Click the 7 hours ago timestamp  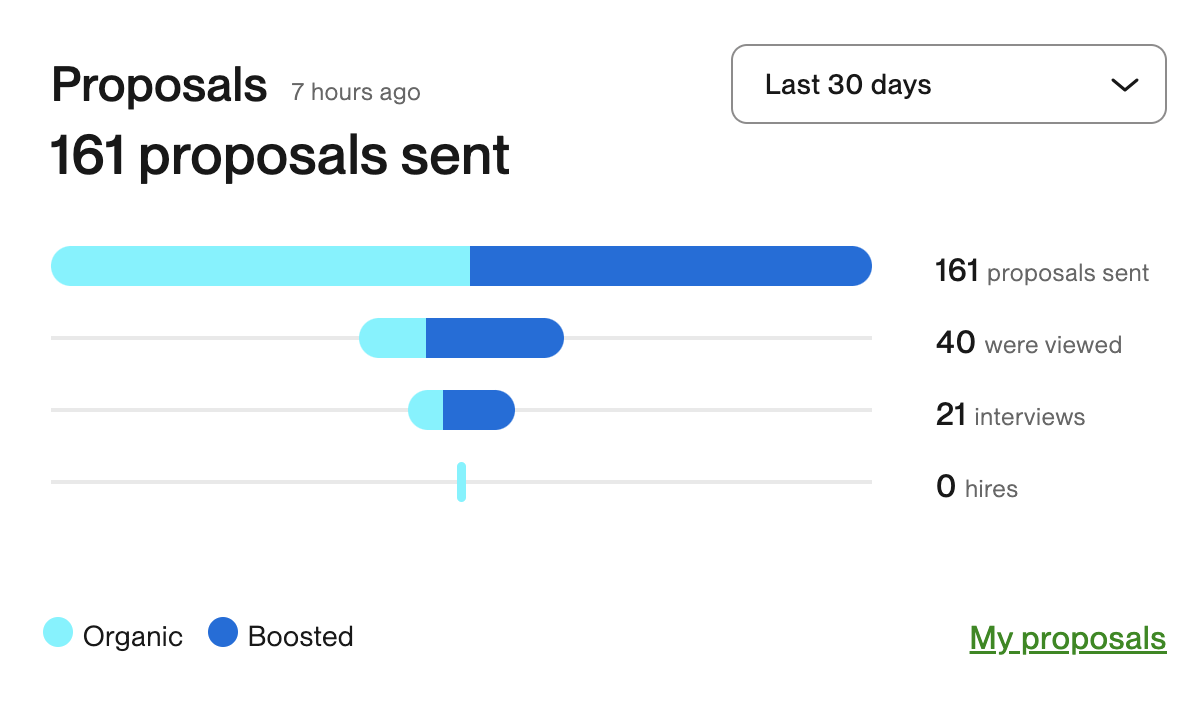(x=355, y=93)
